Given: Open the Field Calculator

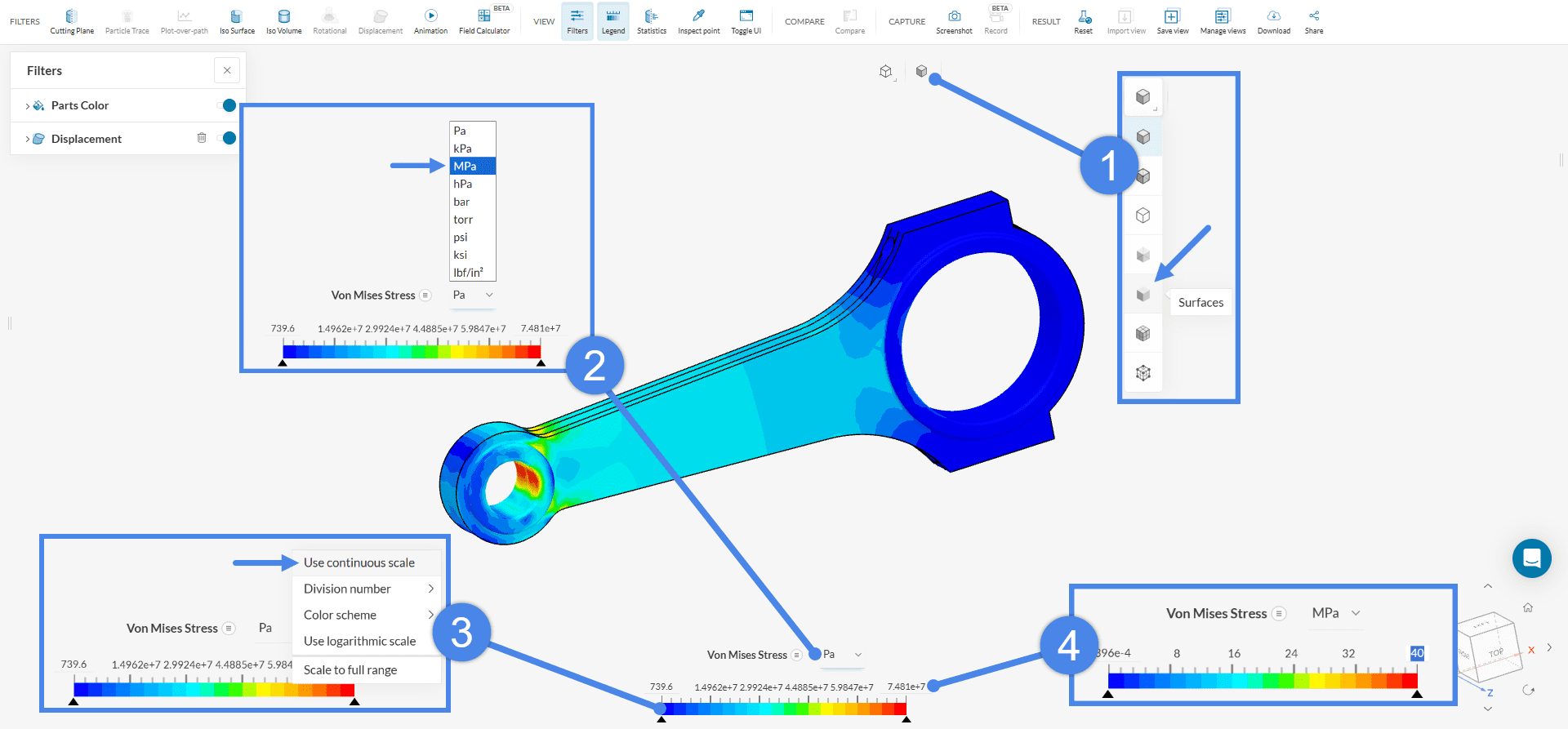Looking at the screenshot, I should pyautogui.click(x=484, y=22).
